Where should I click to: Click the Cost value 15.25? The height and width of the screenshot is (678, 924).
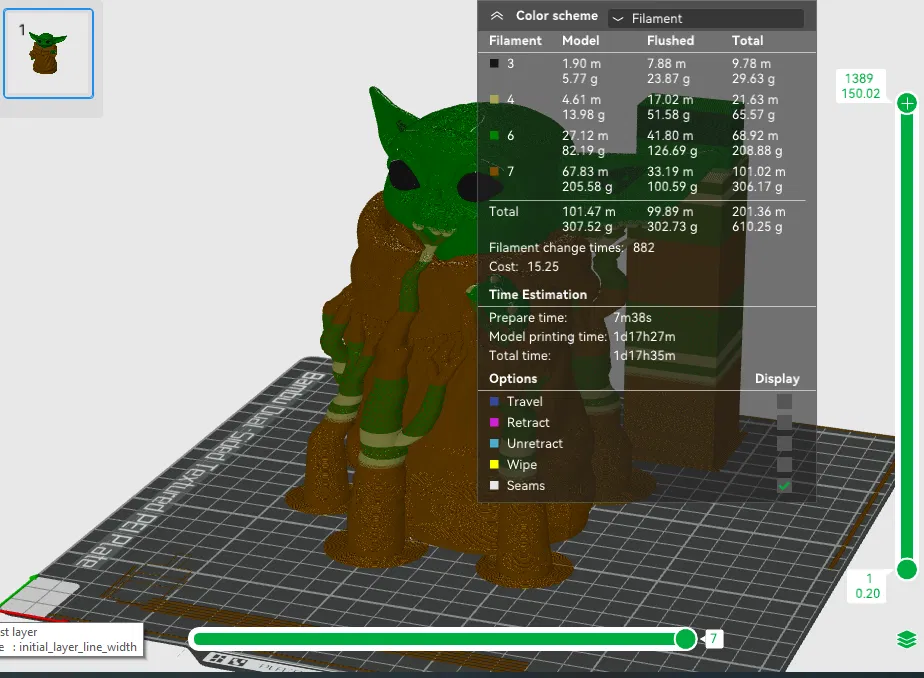[x=543, y=266]
